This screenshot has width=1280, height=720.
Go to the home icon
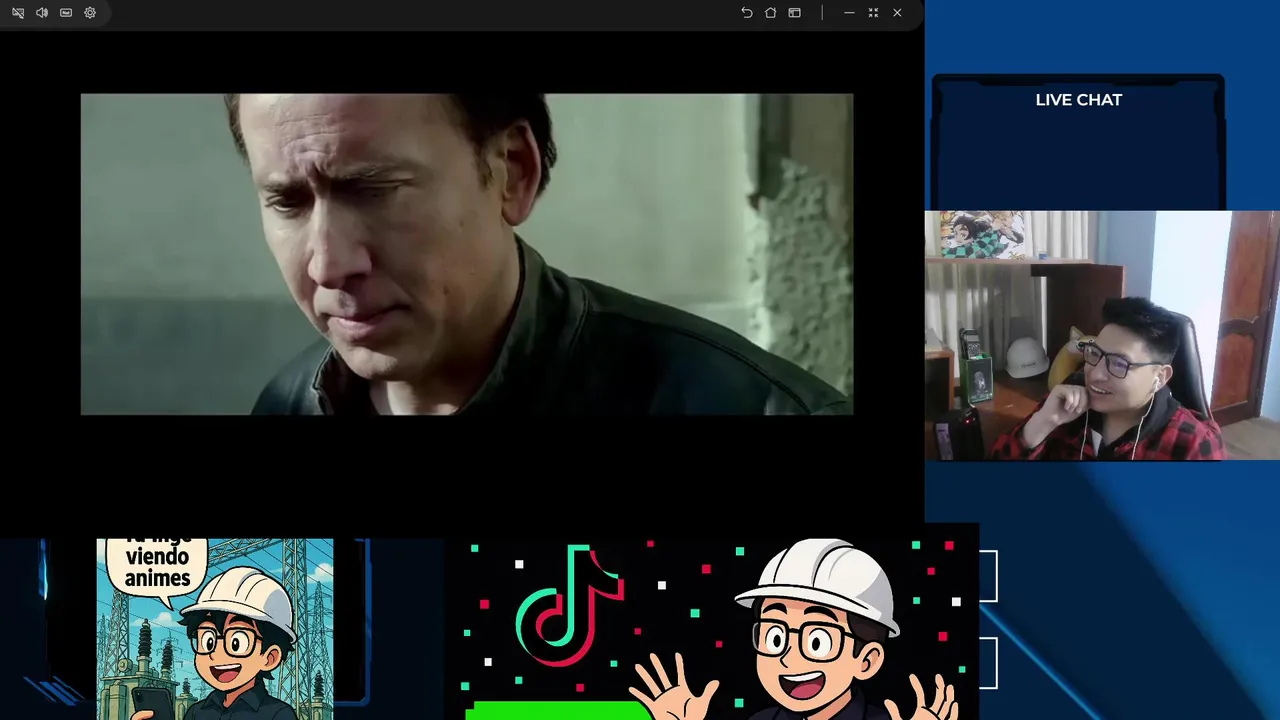[x=770, y=13]
